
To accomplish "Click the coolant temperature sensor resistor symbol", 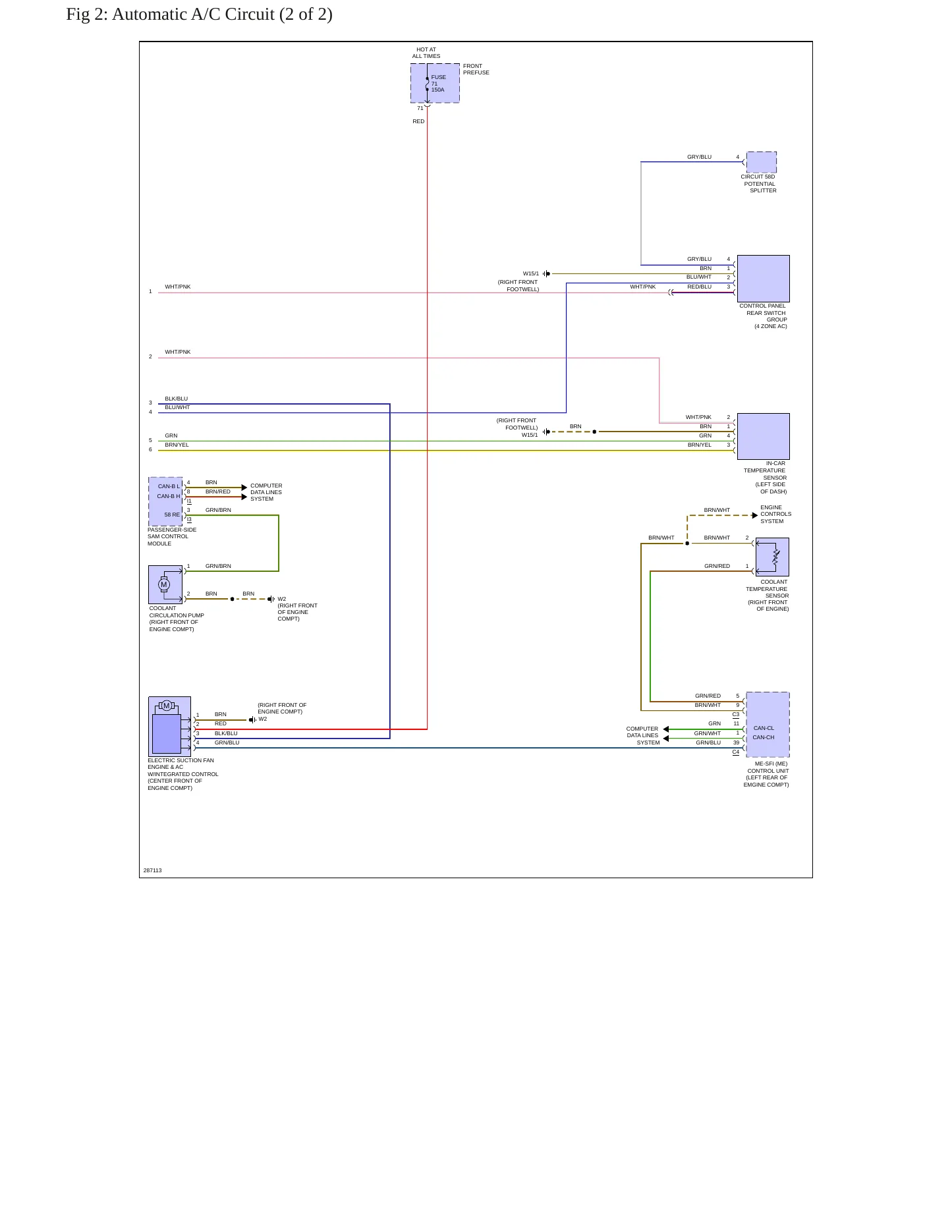I will pyautogui.click(x=775, y=557).
